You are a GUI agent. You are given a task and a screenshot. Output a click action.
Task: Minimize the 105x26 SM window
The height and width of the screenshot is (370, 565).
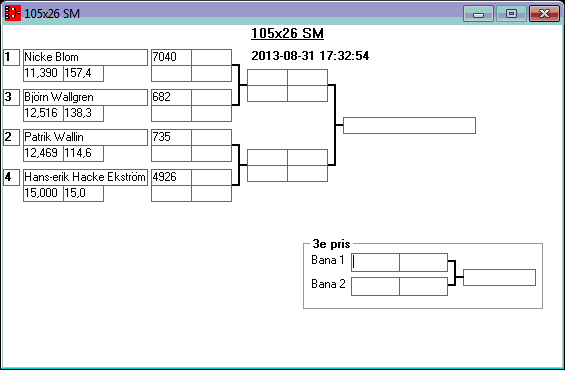tap(478, 14)
